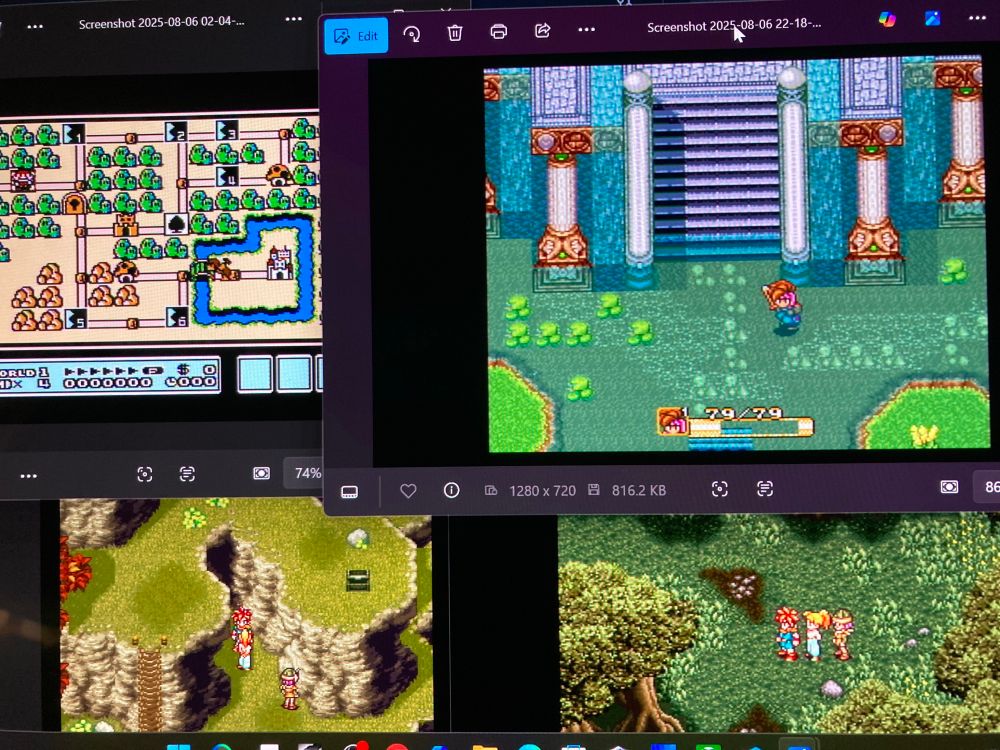Fit the 02-04 screenshot to window

(261, 473)
